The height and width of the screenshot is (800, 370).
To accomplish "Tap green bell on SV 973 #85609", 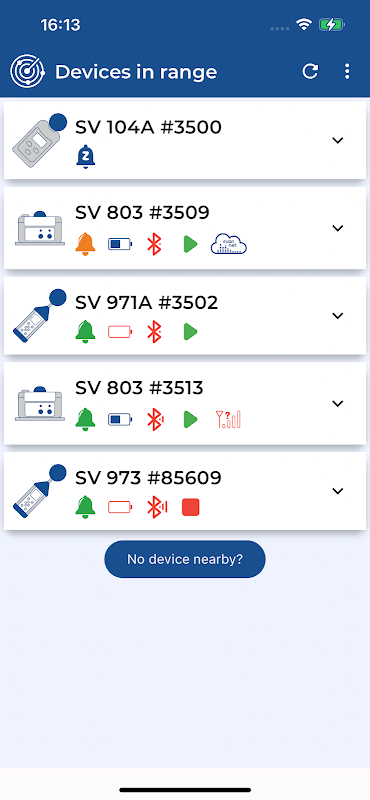I will 86,507.
